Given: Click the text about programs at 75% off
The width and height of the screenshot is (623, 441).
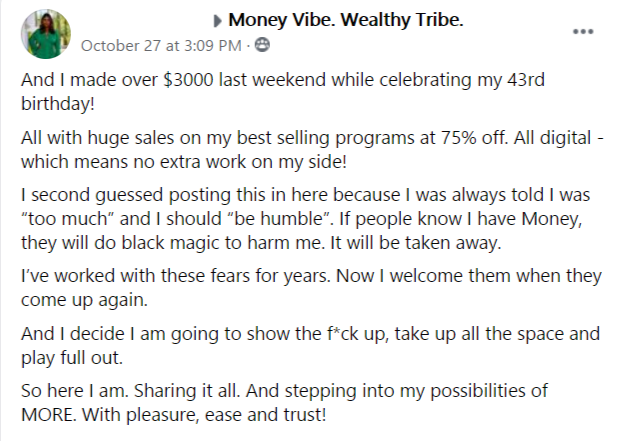Looking at the screenshot, I should point(312,150).
